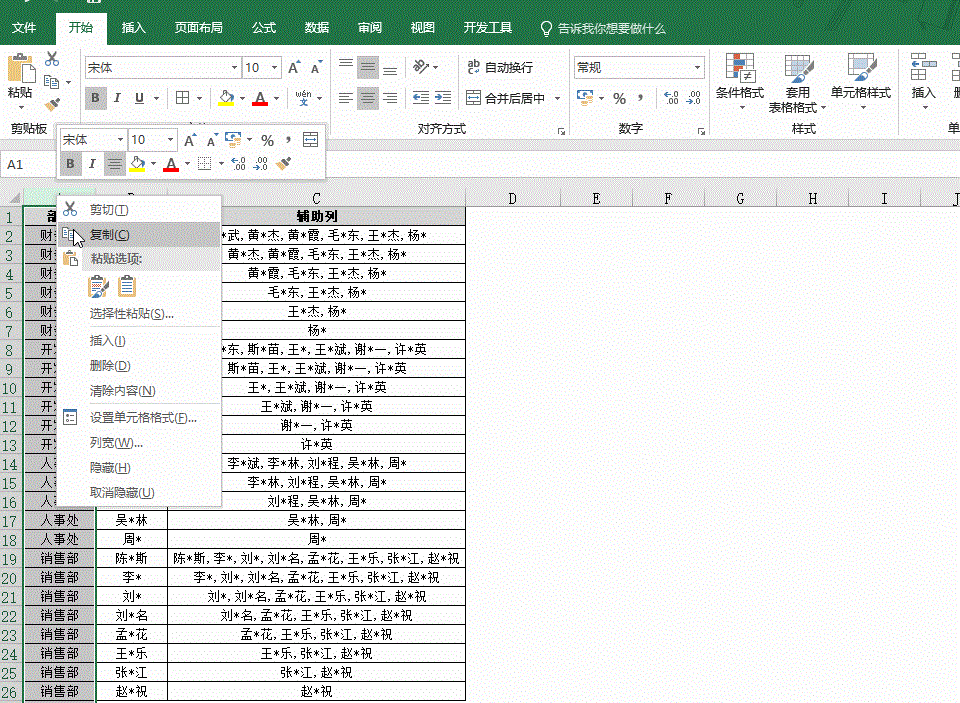The image size is (960, 703).
Task: Choose 复制(C) from the context menu
Action: point(110,234)
